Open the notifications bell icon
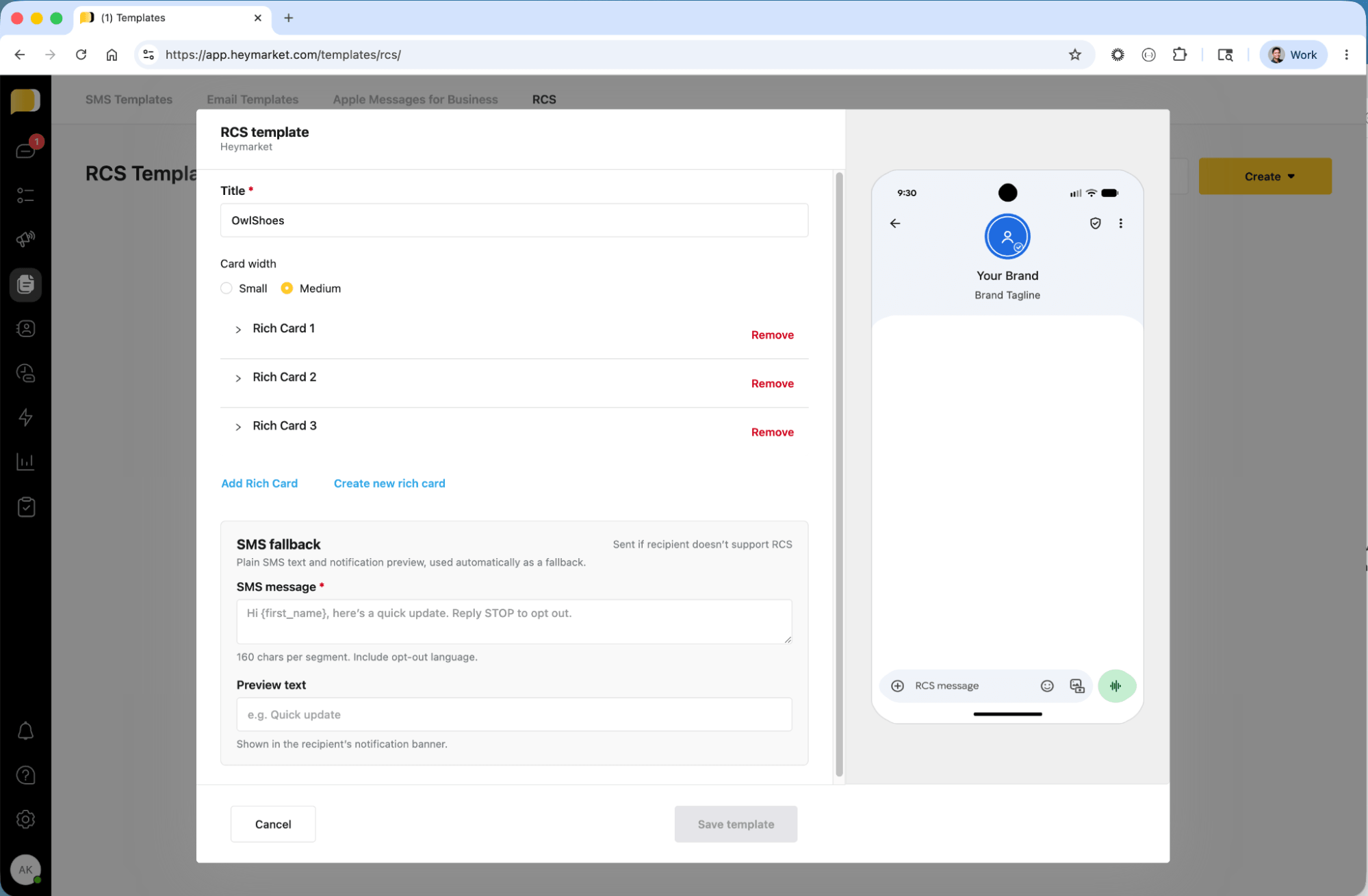1368x896 pixels. tap(26, 731)
